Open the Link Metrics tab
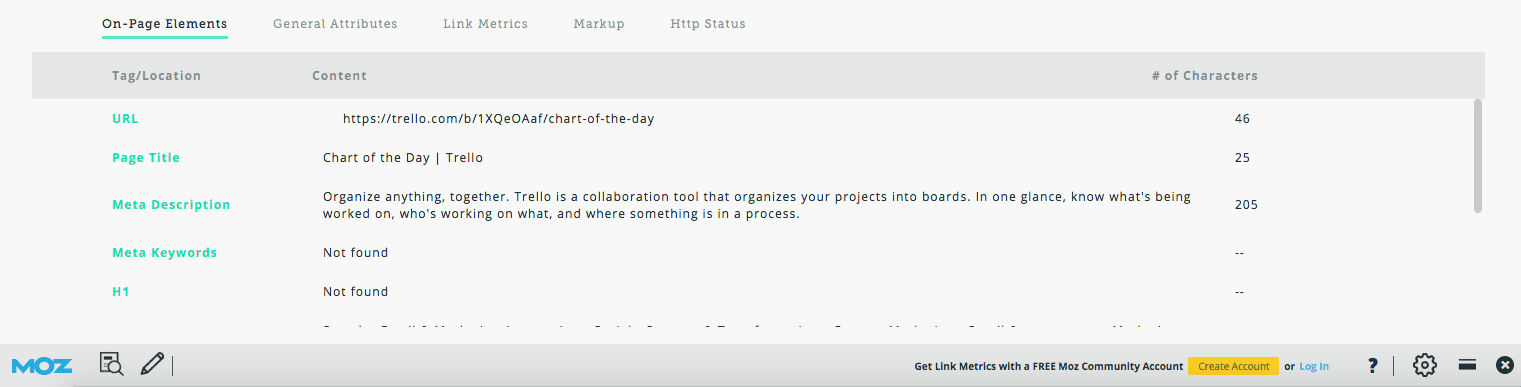The image size is (1521, 387). click(485, 23)
